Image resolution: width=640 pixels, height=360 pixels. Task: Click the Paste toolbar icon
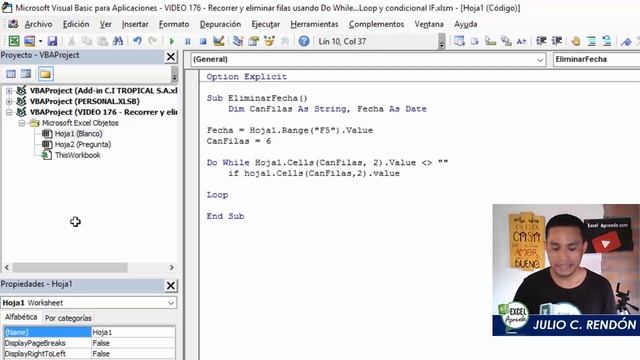102,41
